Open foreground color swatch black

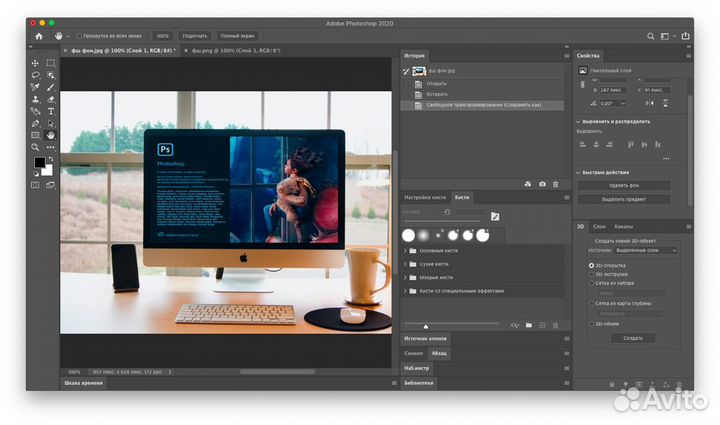pyautogui.click(x=39, y=162)
